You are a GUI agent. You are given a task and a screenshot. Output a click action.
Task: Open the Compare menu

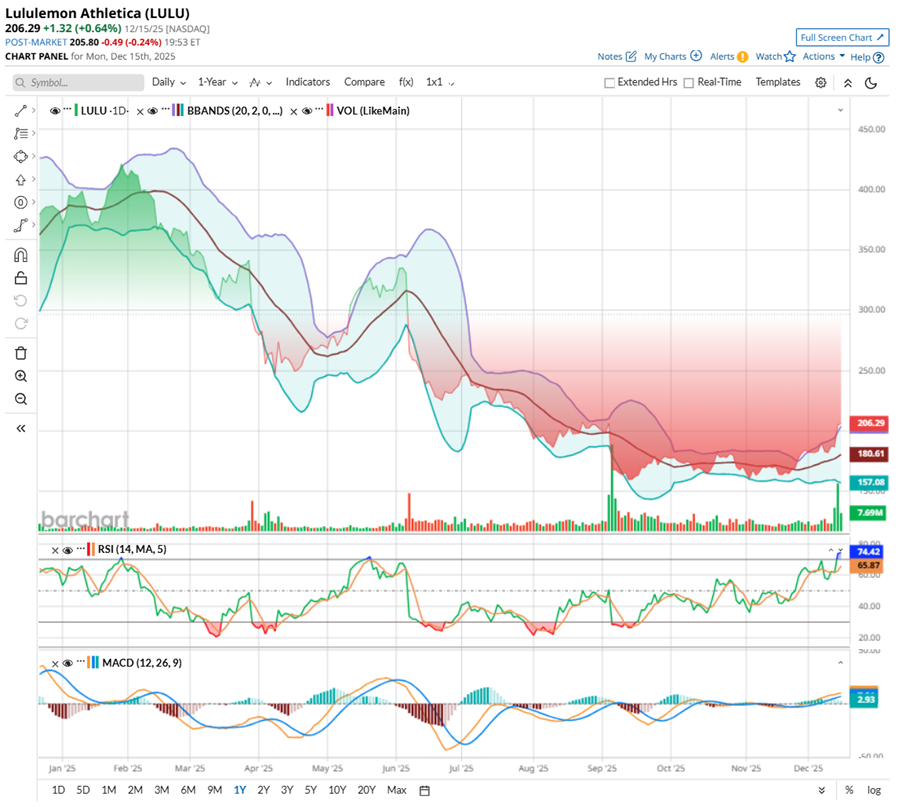(364, 82)
